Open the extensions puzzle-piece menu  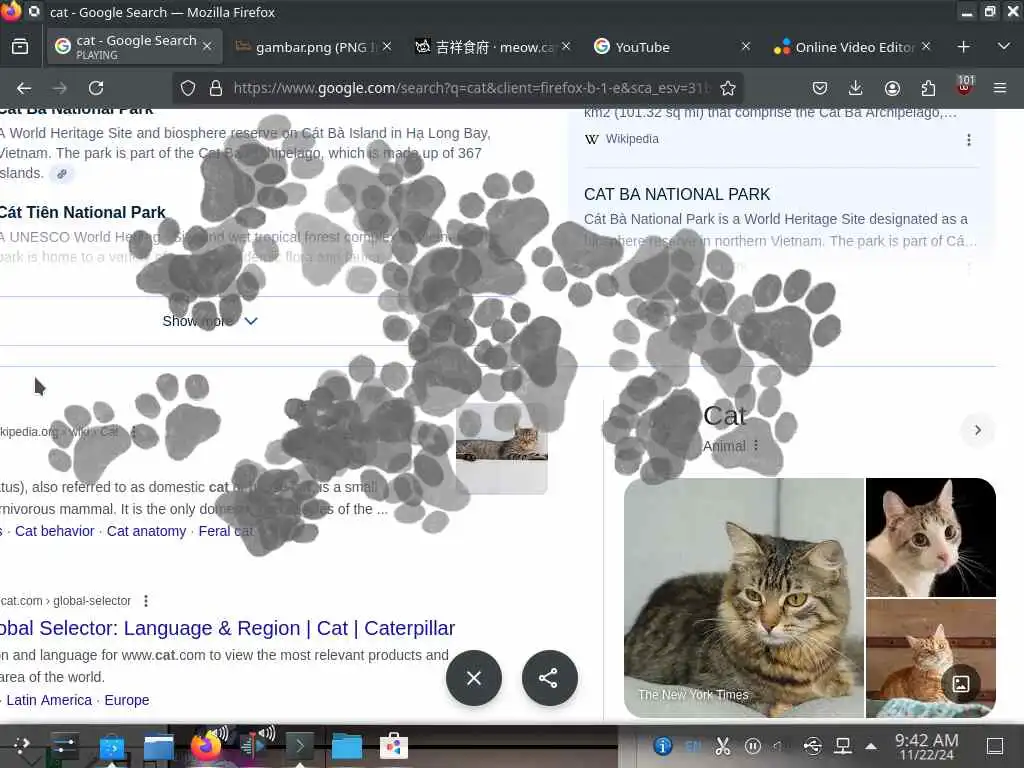point(928,88)
